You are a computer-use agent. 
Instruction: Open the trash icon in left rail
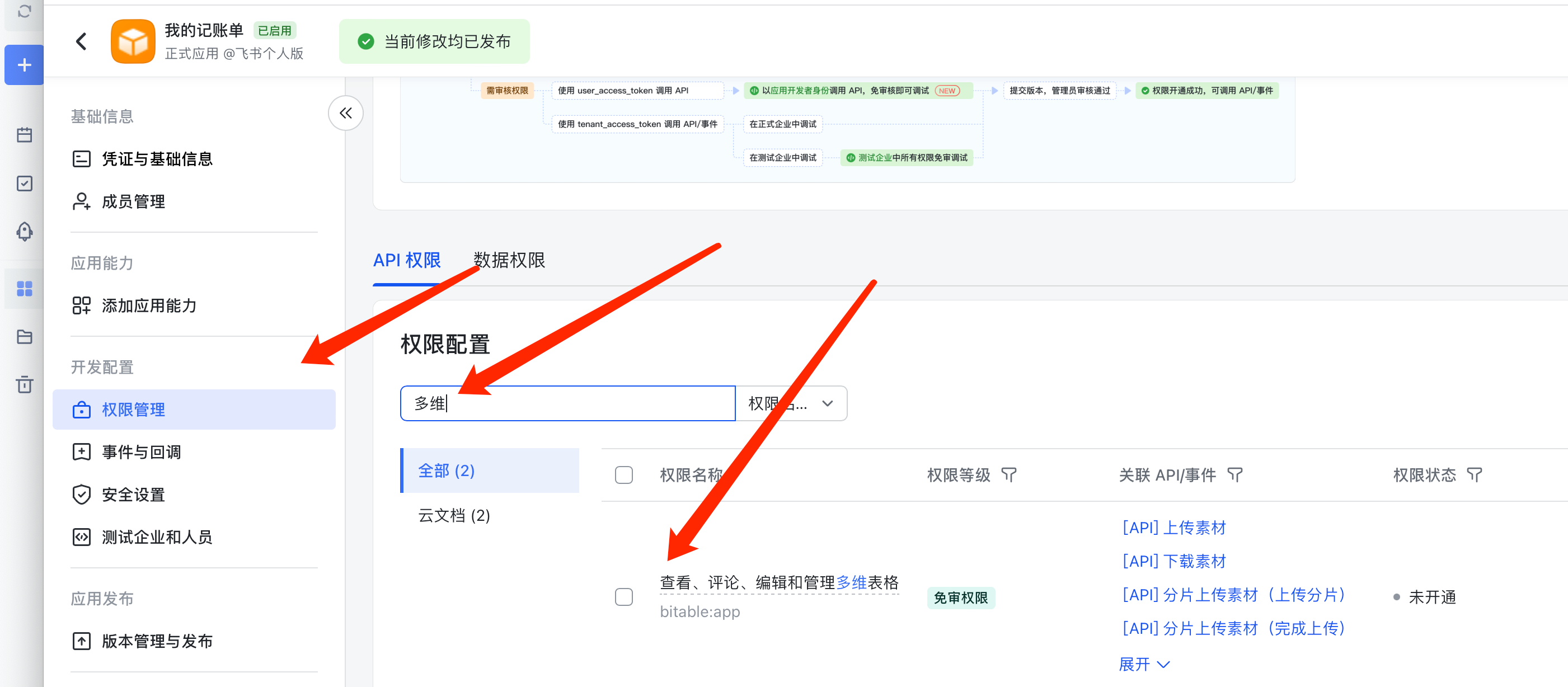click(25, 384)
